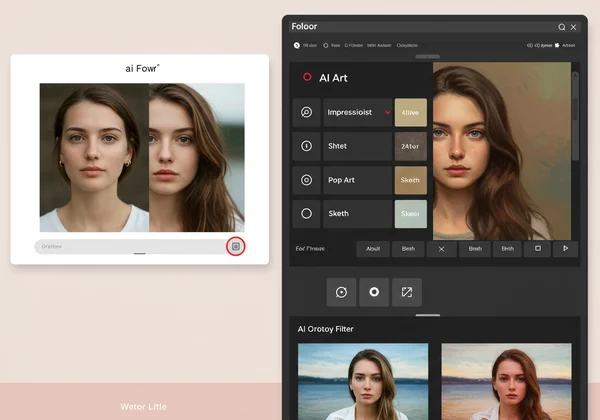This screenshot has width=600, height=420.
Task: Open the 'Cioyrtlobr' toolbar item
Action: (x=407, y=45)
